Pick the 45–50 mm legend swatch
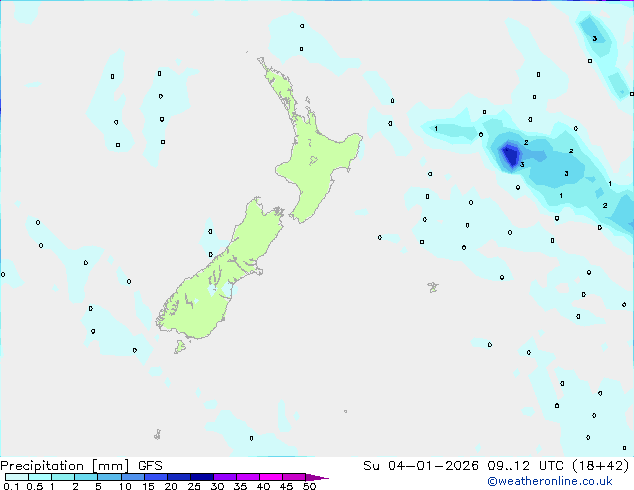The image size is (634, 490). (x=294, y=477)
